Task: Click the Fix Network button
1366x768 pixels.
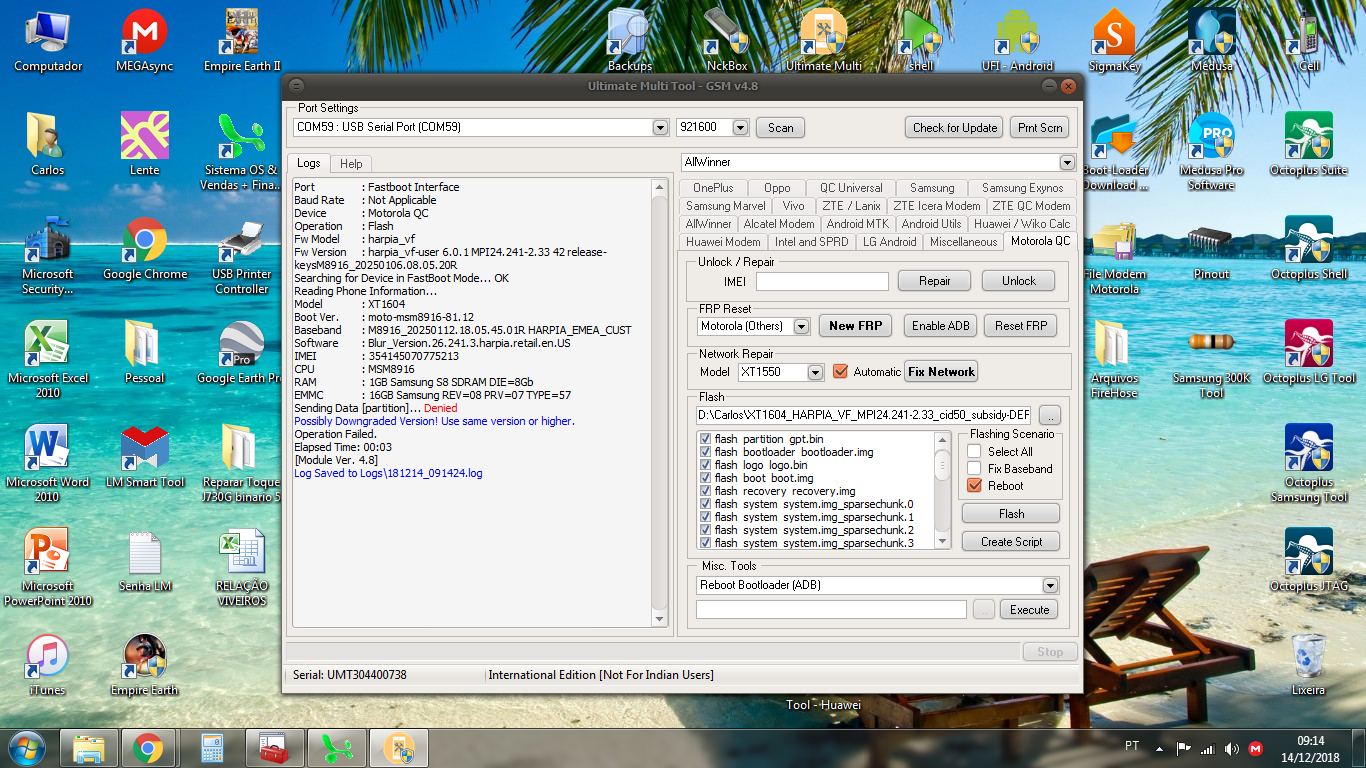Action: tap(941, 371)
